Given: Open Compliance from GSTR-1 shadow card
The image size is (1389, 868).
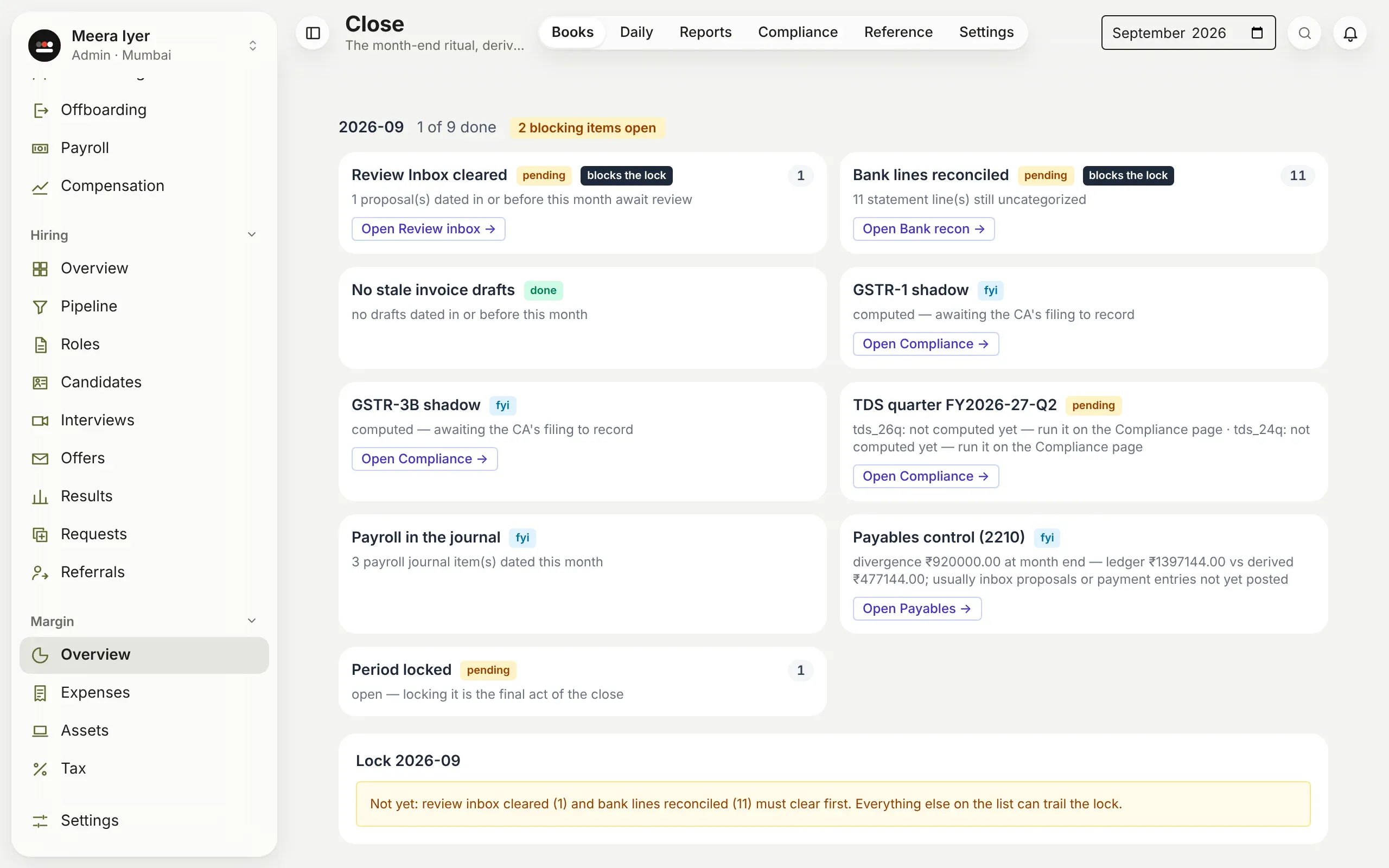Looking at the screenshot, I should 925,344.
